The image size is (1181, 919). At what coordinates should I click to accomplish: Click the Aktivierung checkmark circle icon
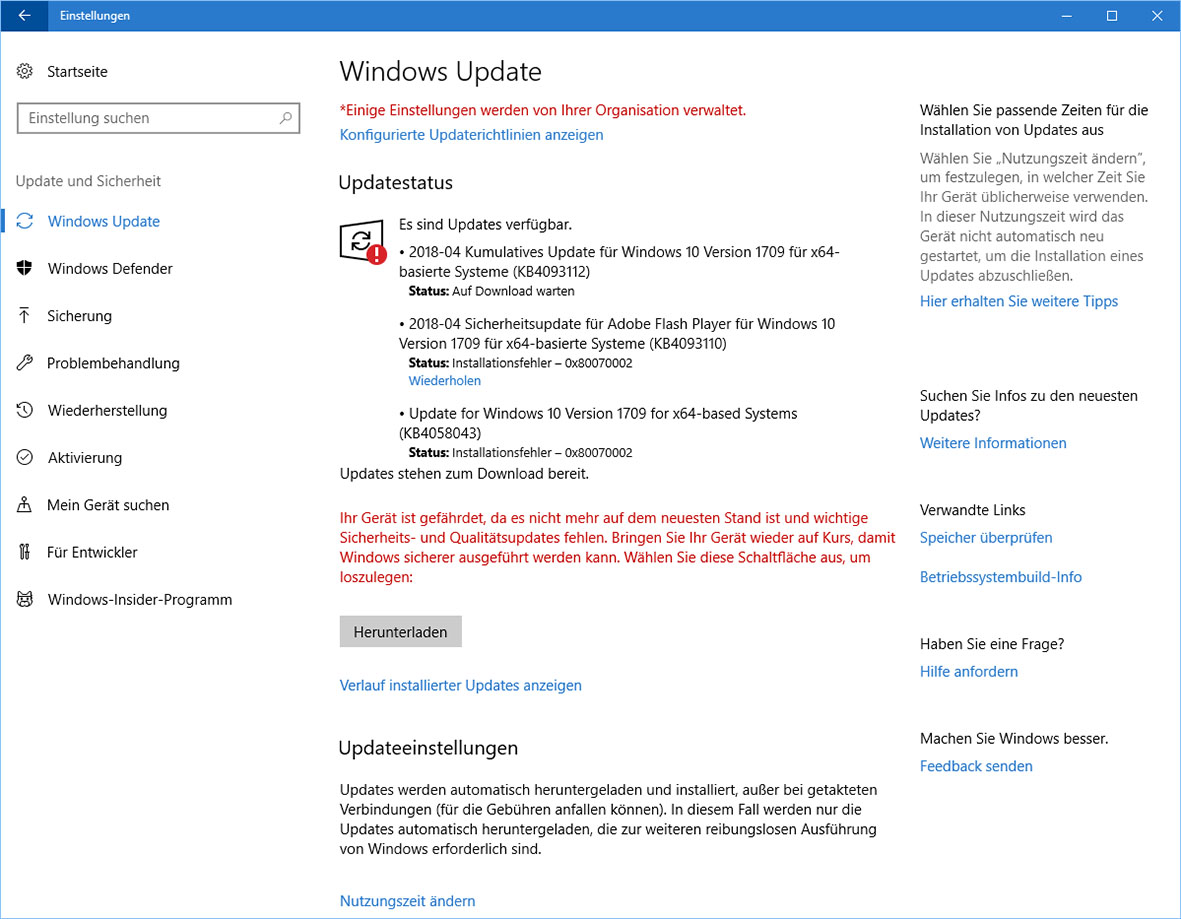25,457
